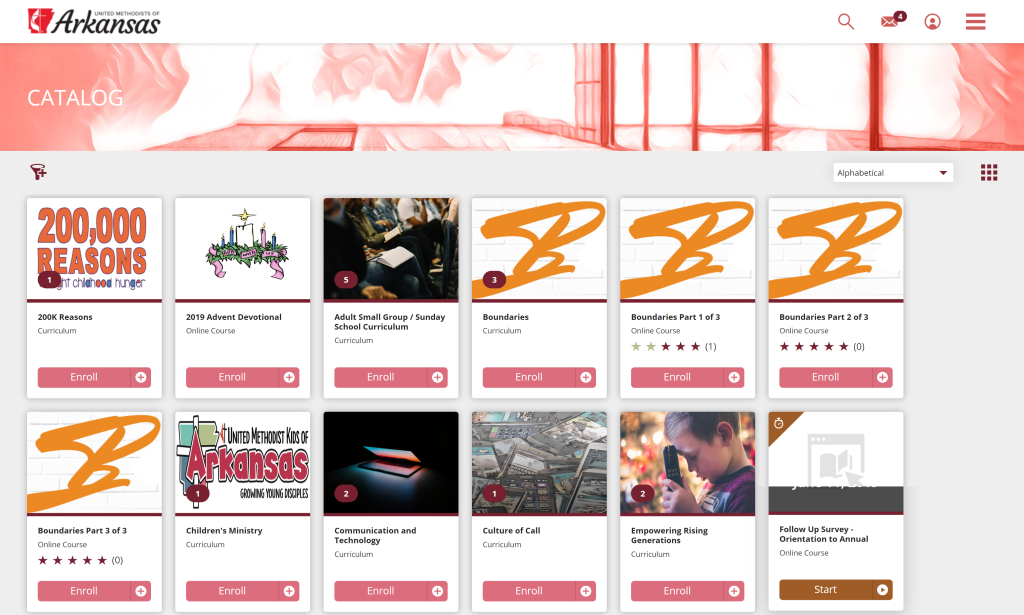The height and width of the screenshot is (615, 1024).
Task: Click the Arkansas United Methodists logo
Action: coord(94,22)
